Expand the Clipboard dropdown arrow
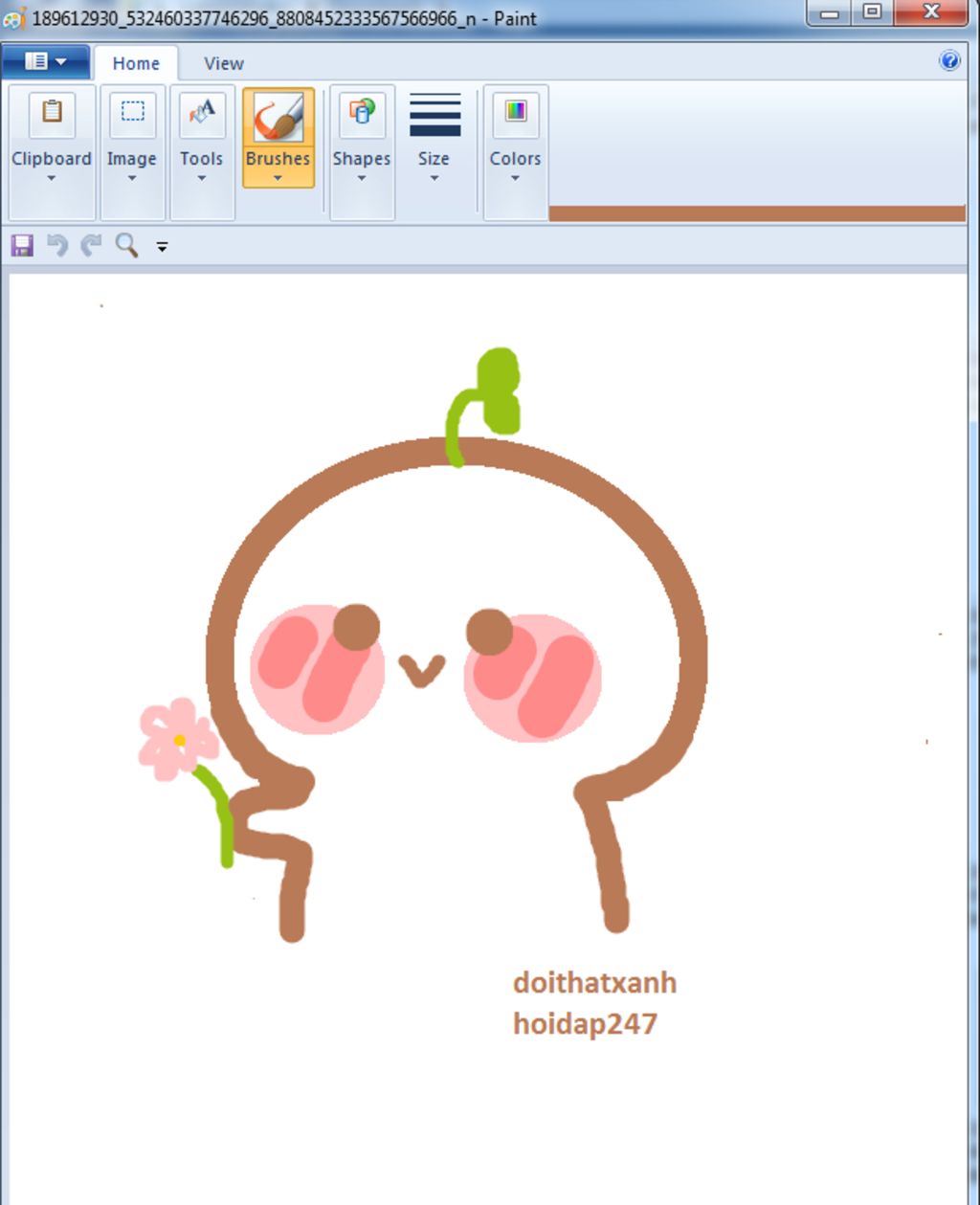 (52, 178)
